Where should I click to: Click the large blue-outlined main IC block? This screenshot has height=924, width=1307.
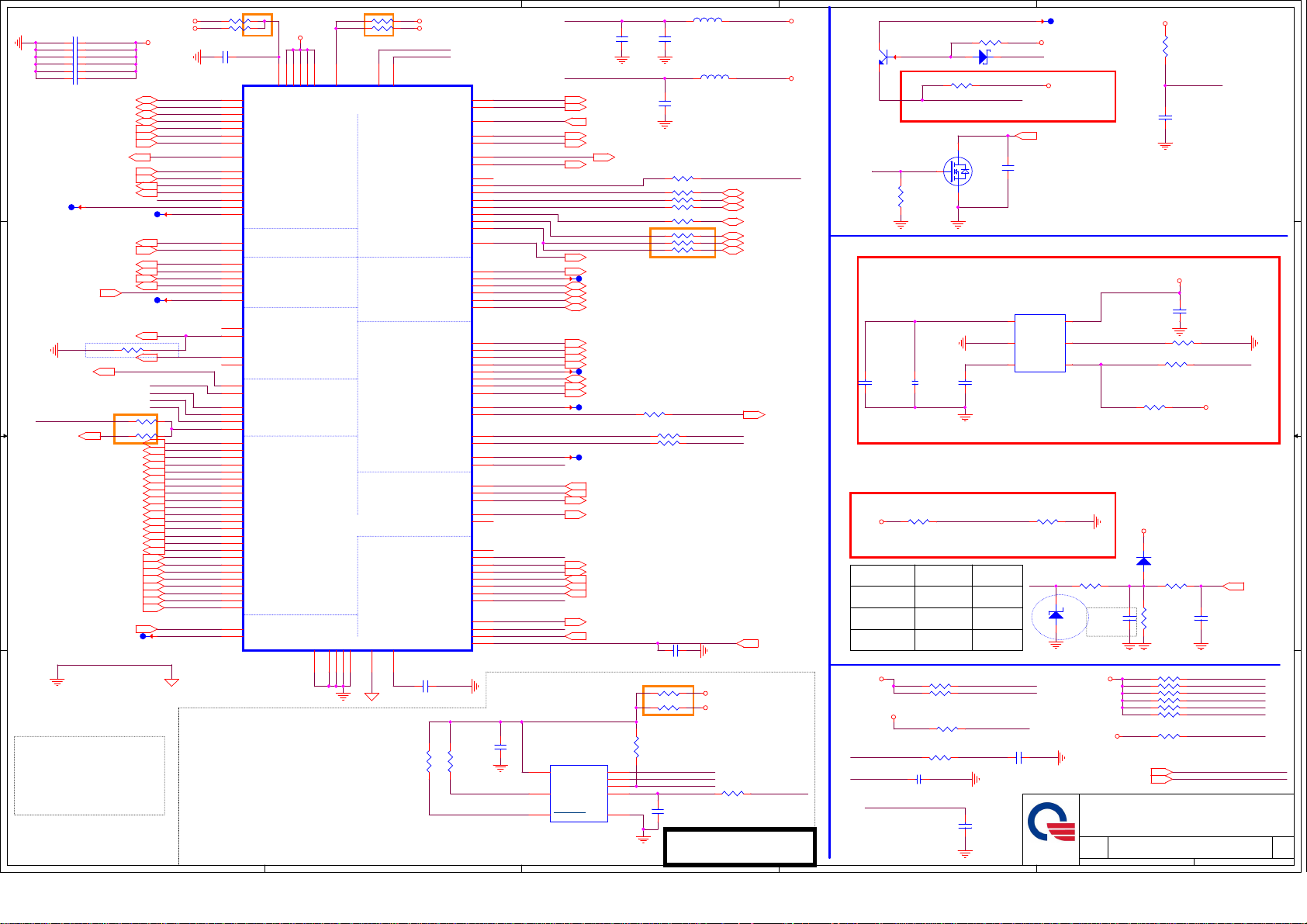point(358,368)
